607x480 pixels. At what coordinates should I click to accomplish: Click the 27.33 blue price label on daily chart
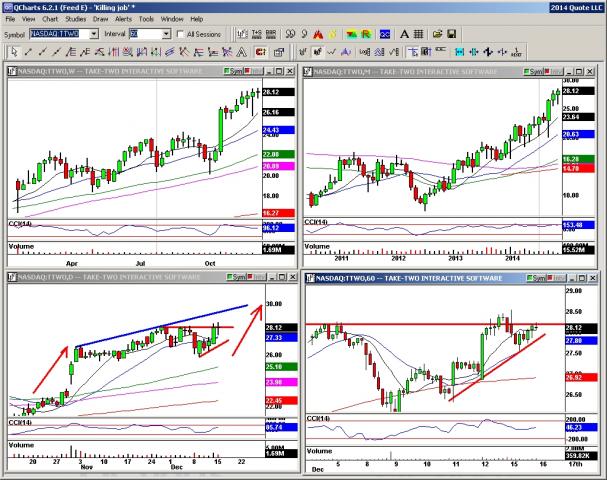(x=281, y=338)
